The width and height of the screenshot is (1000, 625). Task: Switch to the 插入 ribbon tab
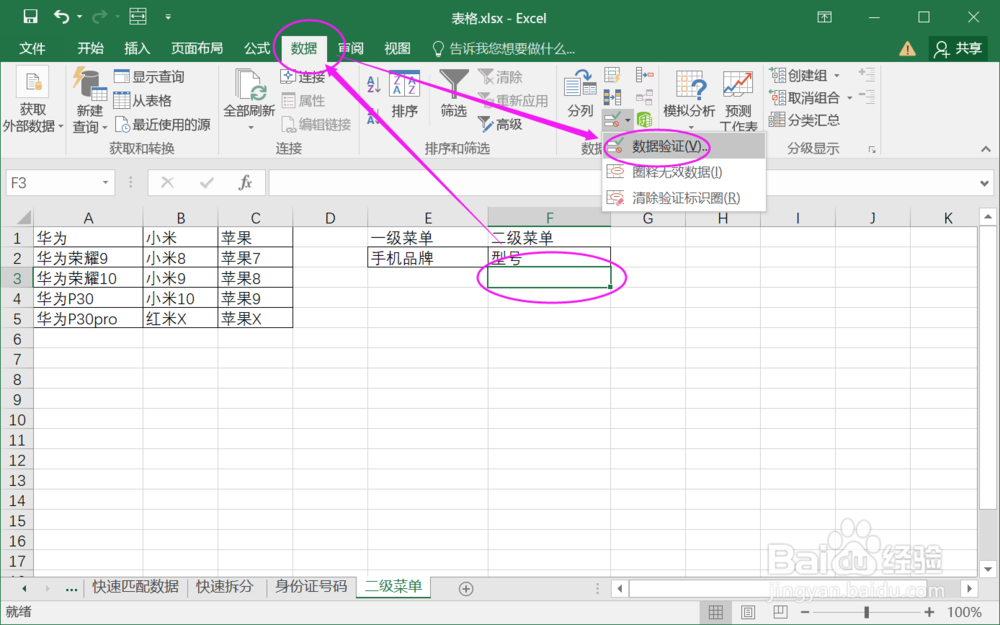[136, 48]
